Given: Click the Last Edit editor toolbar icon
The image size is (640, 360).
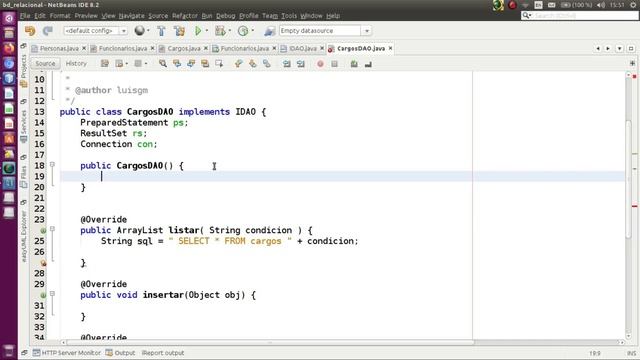Looking at the screenshot, I should coord(105,64).
